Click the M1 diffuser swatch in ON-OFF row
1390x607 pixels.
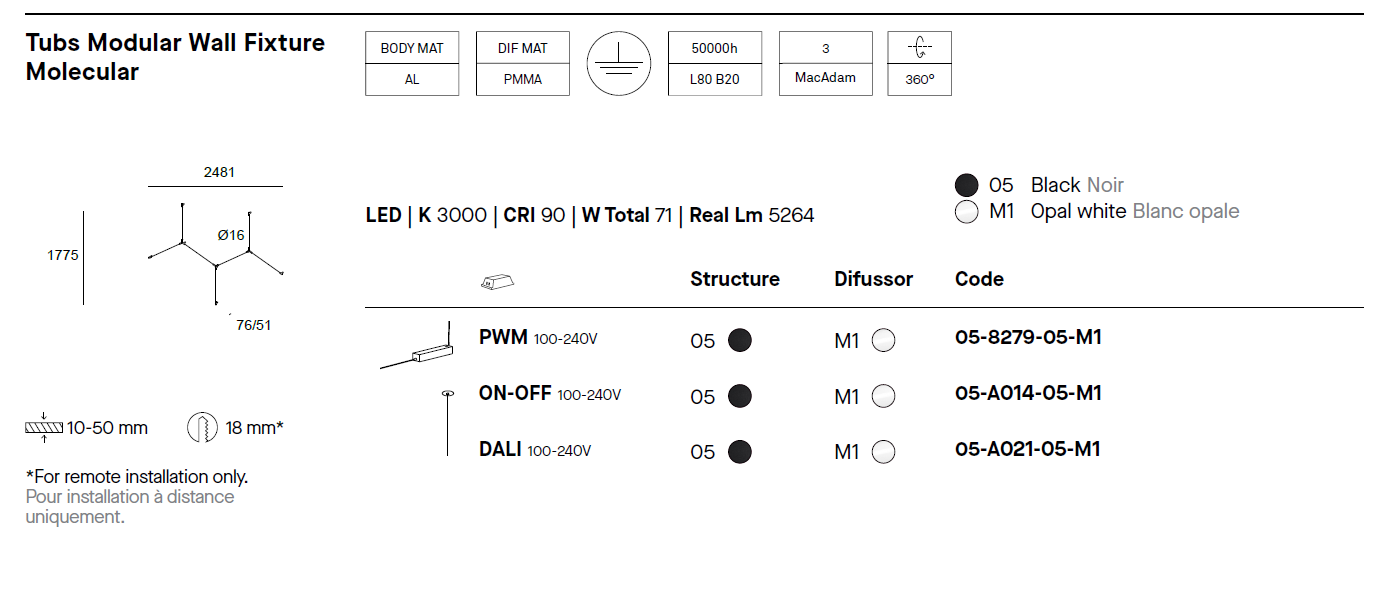(x=883, y=397)
